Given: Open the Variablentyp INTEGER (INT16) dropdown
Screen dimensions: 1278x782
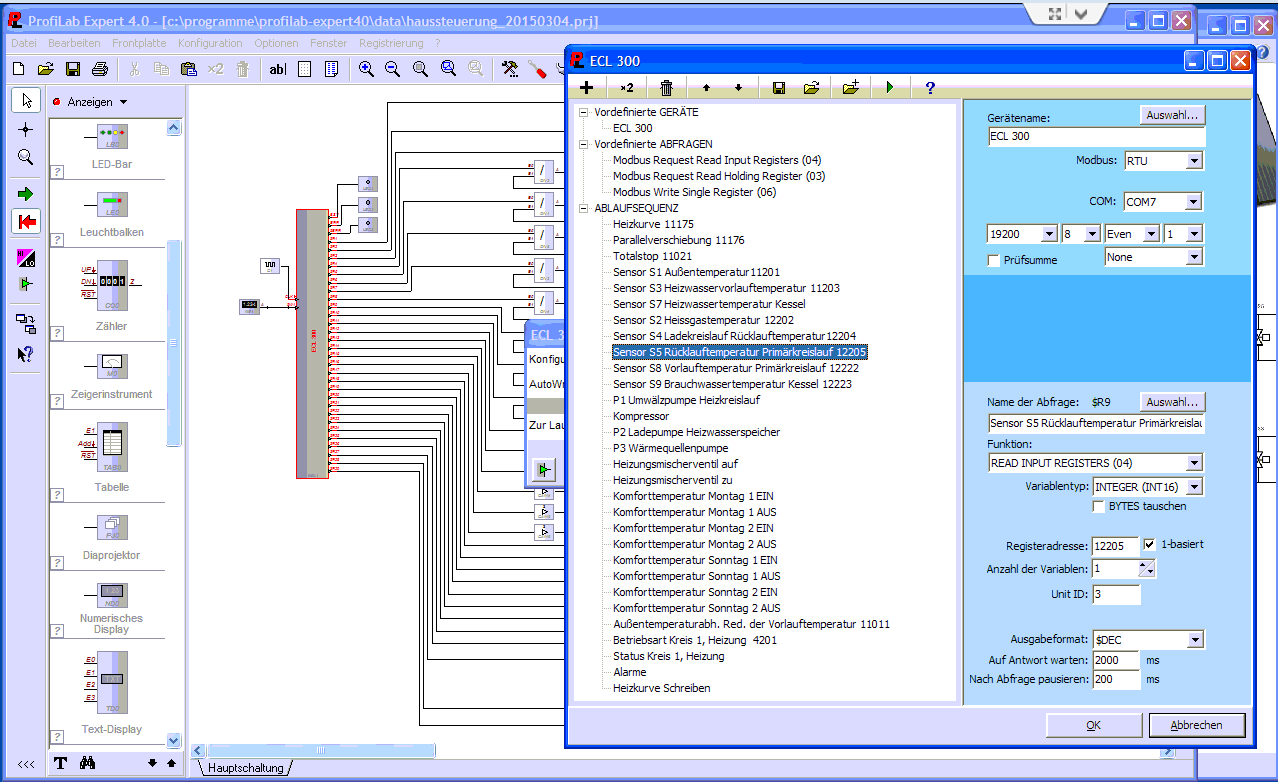Looking at the screenshot, I should [x=1194, y=487].
